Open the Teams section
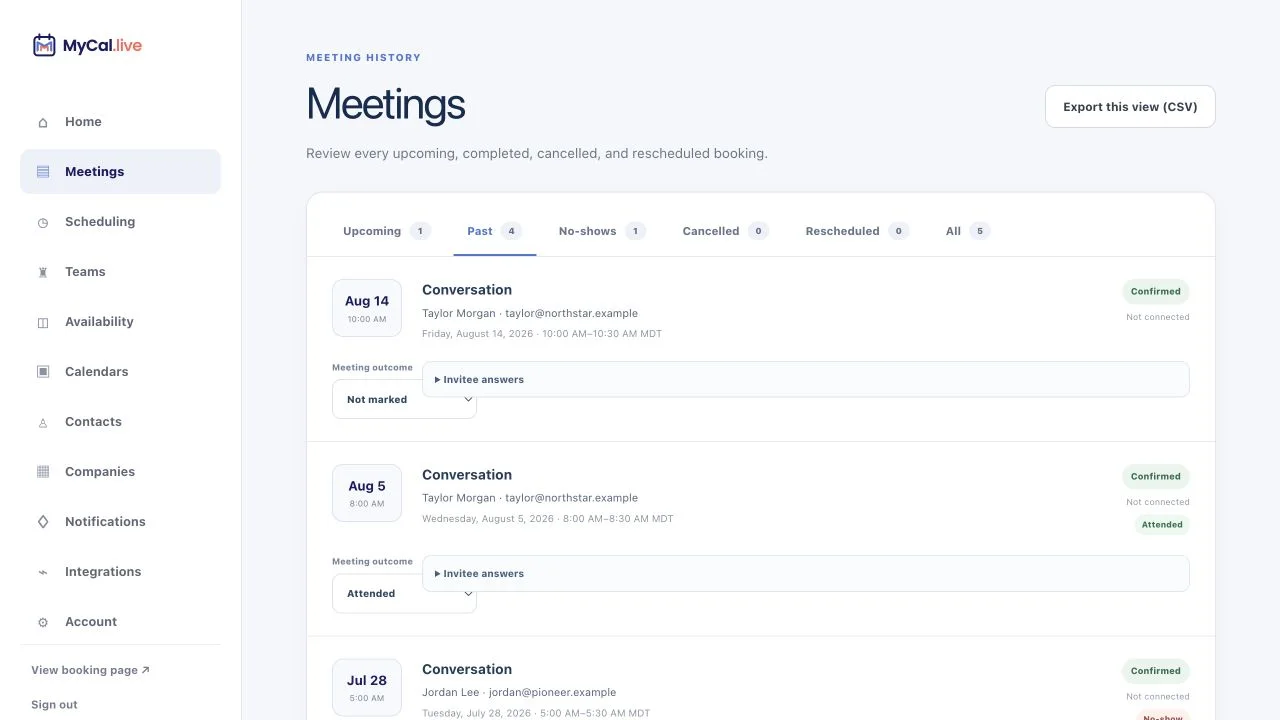The height and width of the screenshot is (720, 1280). tap(120, 272)
